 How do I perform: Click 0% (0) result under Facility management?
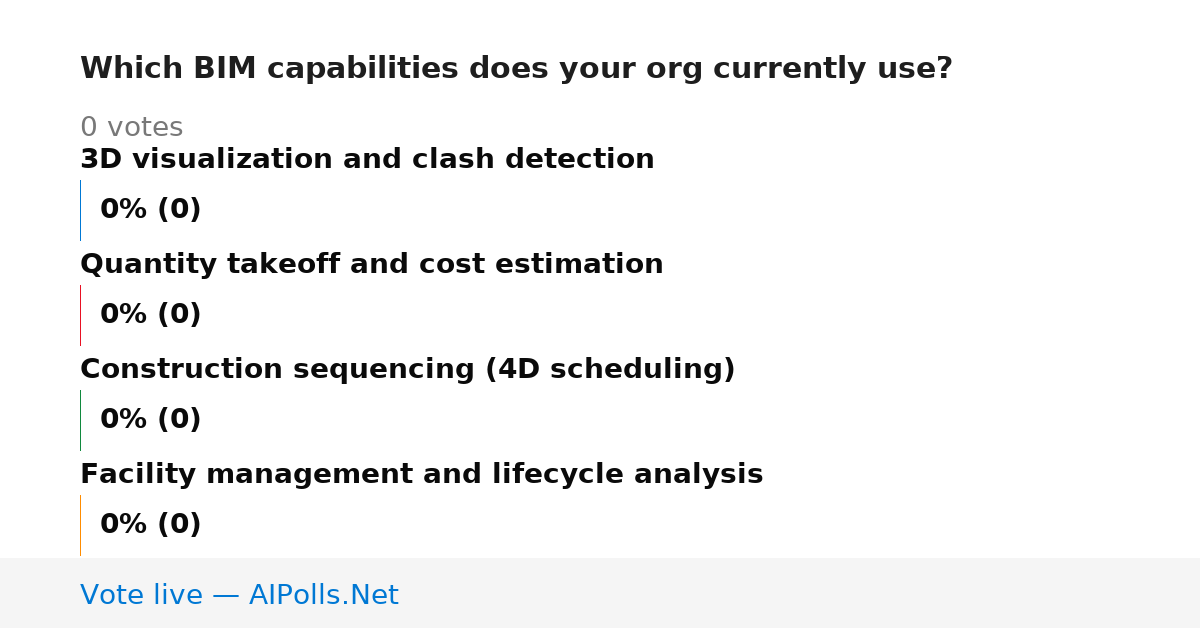[151, 525]
